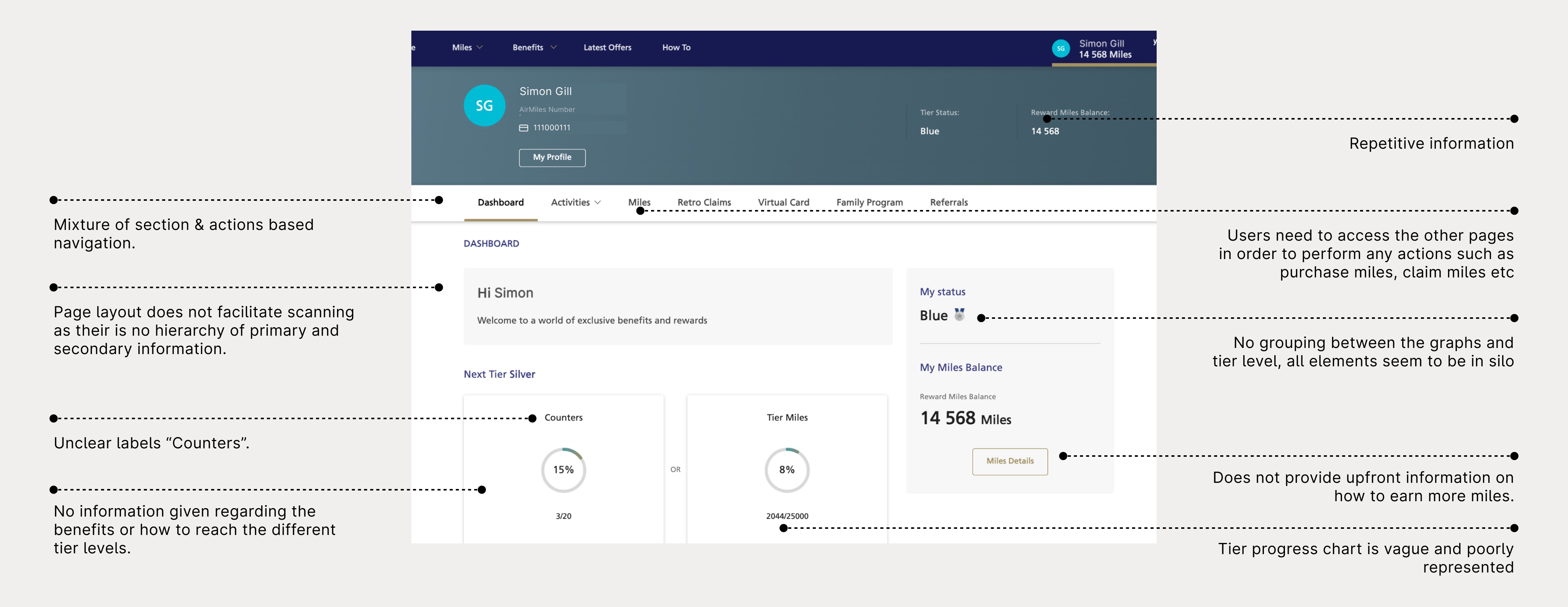Viewport: 1568px width, 607px height.
Task: Click the Simon Gill name in profile banner
Action: 545,91
